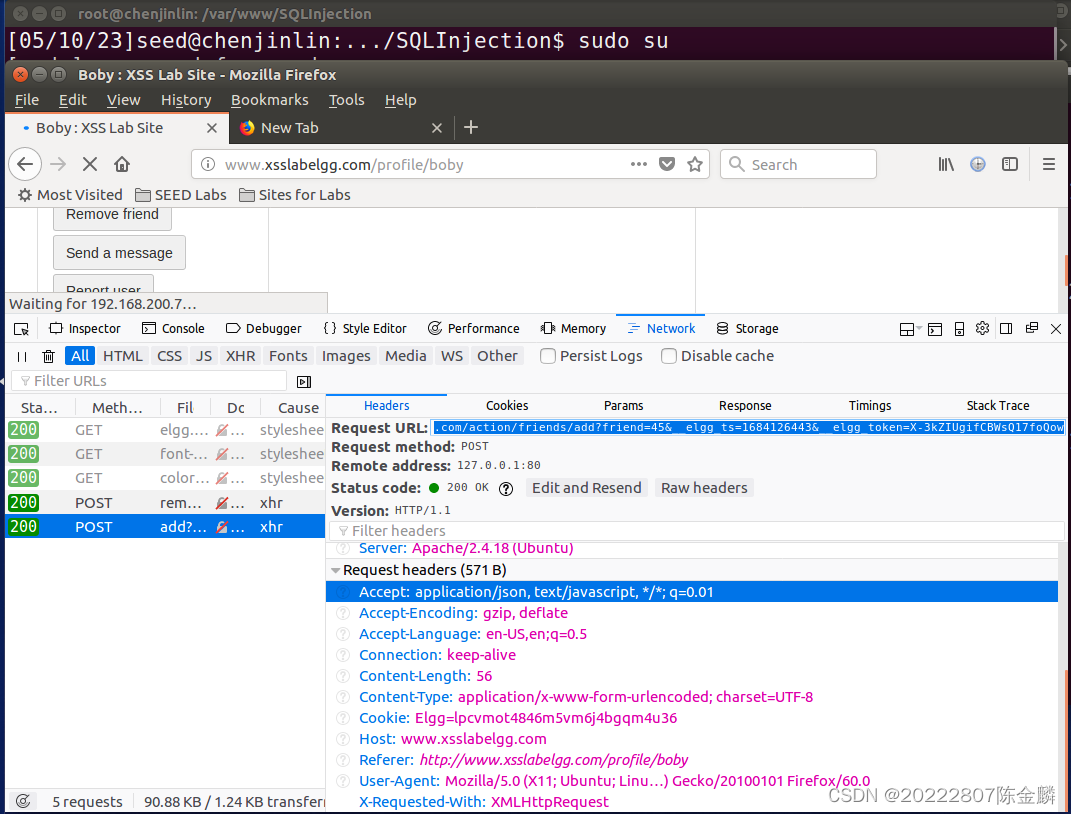The width and height of the screenshot is (1071, 814).
Task: Activate the element picker in devtools
Action: (x=21, y=329)
